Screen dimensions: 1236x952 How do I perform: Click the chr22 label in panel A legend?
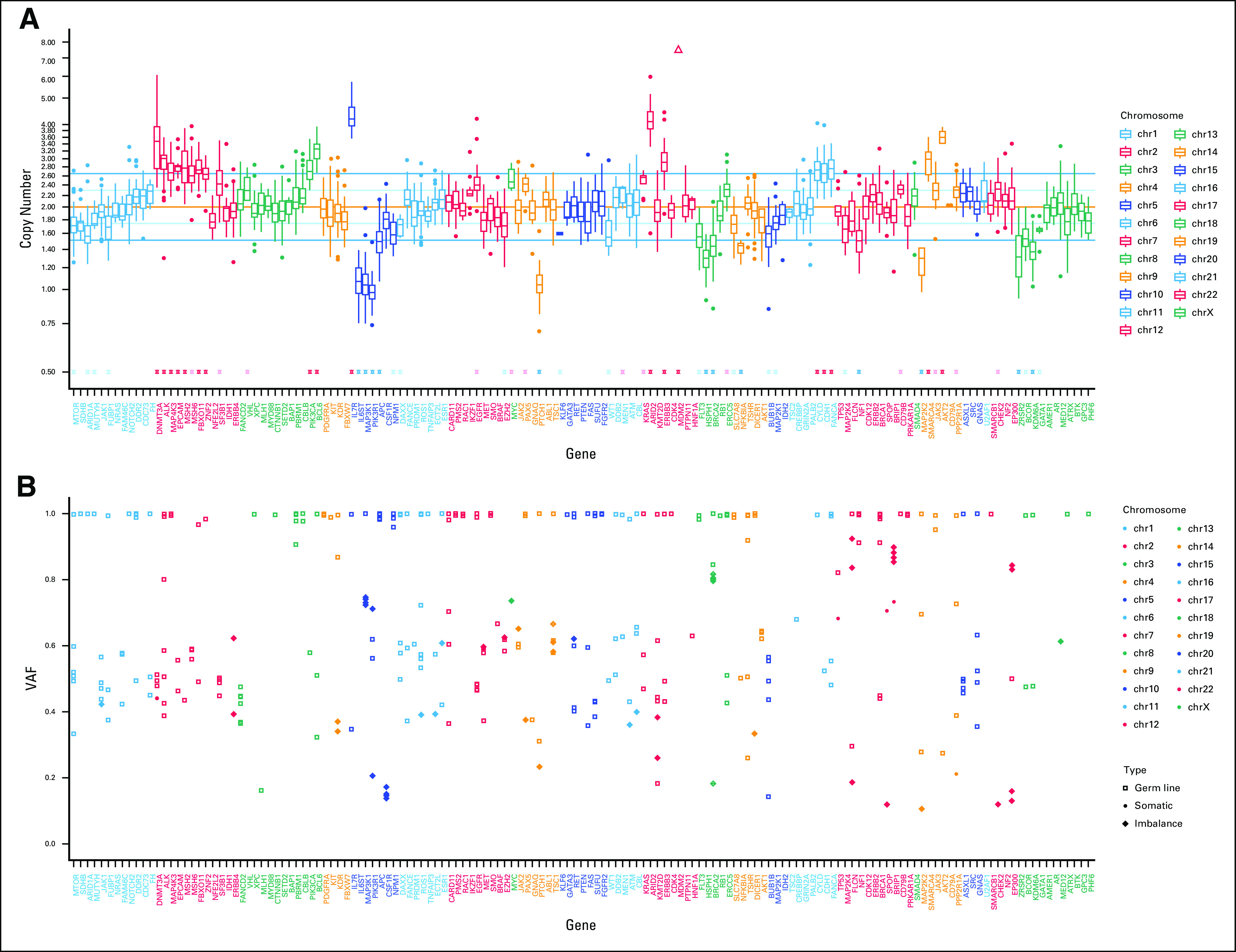point(1204,294)
